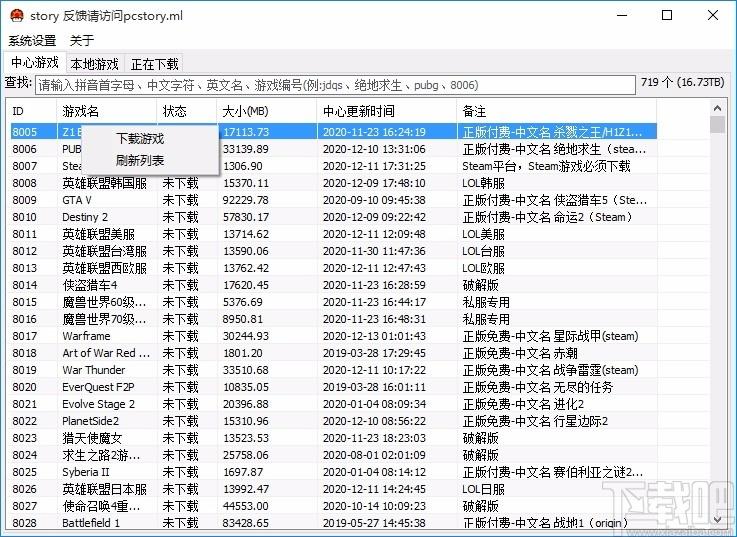Screen dimensions: 737x537
Task: Sort by the 备注 column header
Action: (x=557, y=111)
